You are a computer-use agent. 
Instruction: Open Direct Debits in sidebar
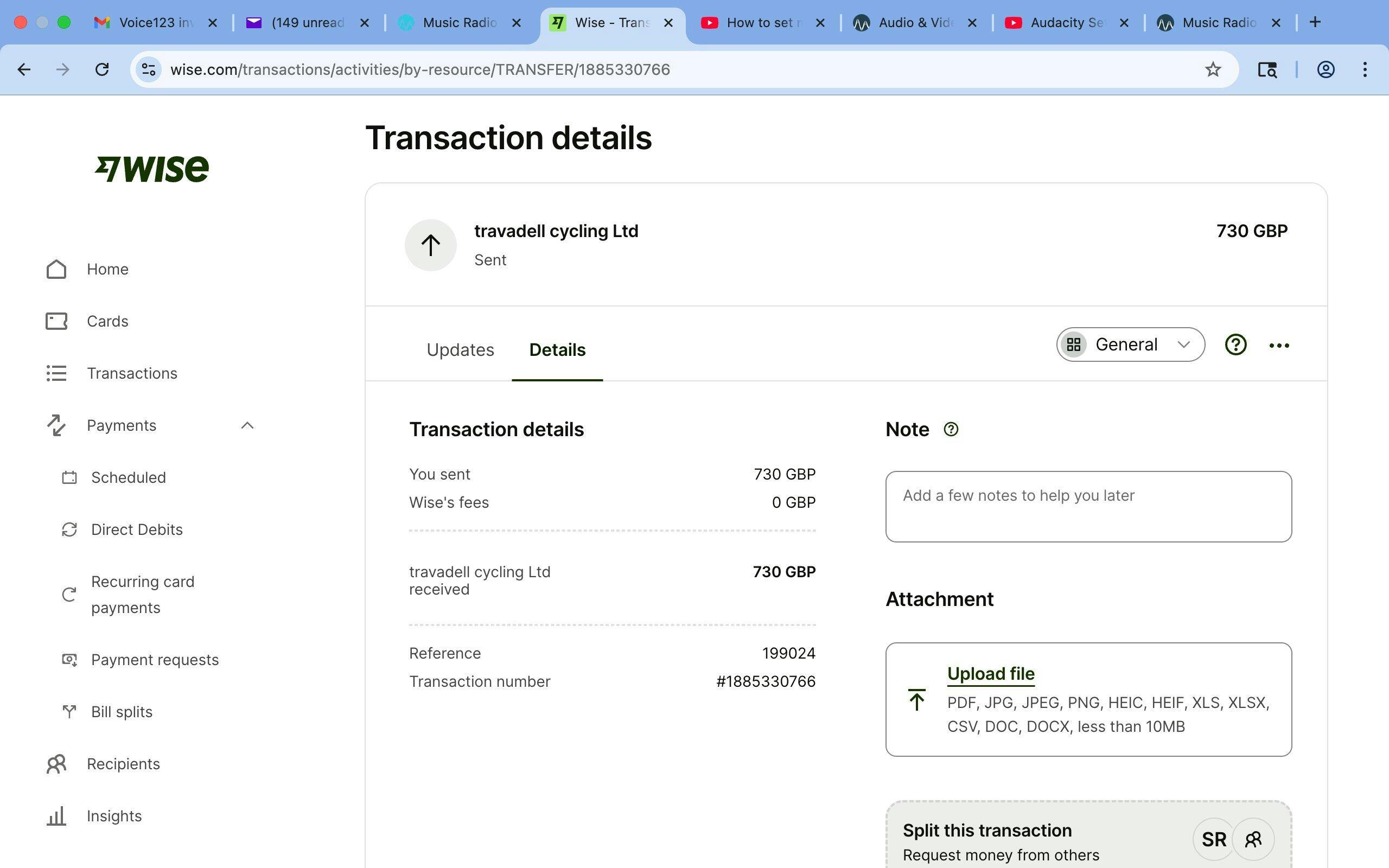click(x=137, y=529)
